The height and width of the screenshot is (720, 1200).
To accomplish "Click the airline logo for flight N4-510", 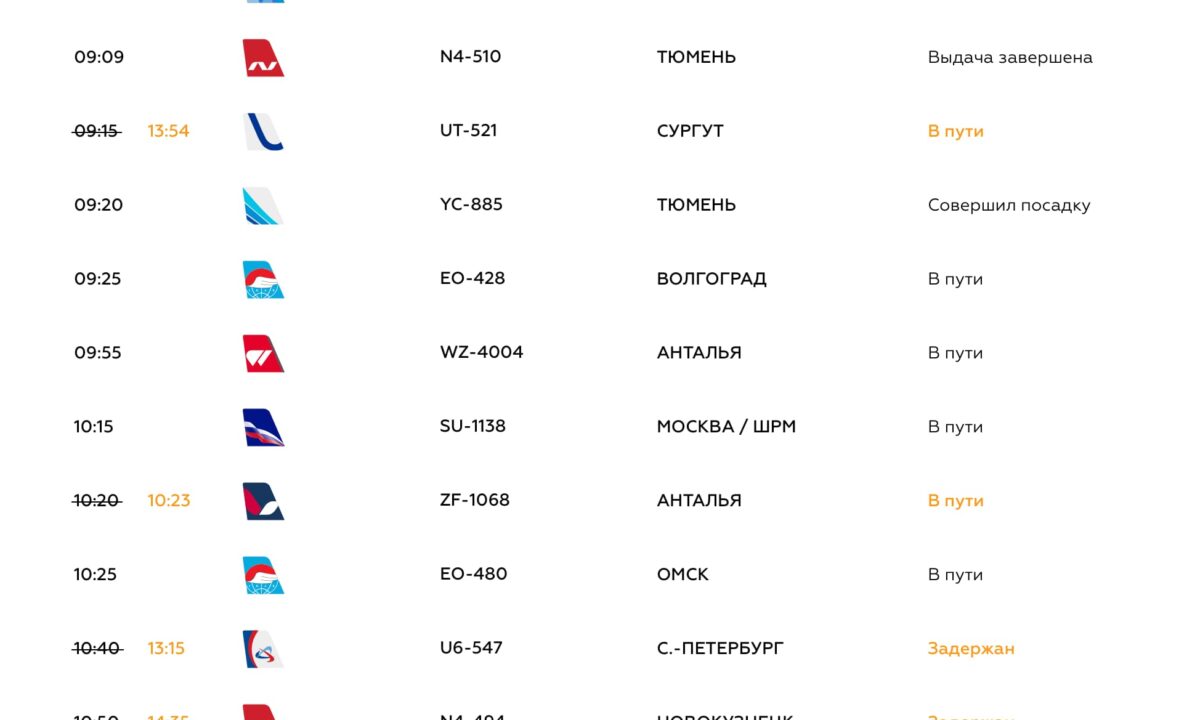I will tap(264, 58).
